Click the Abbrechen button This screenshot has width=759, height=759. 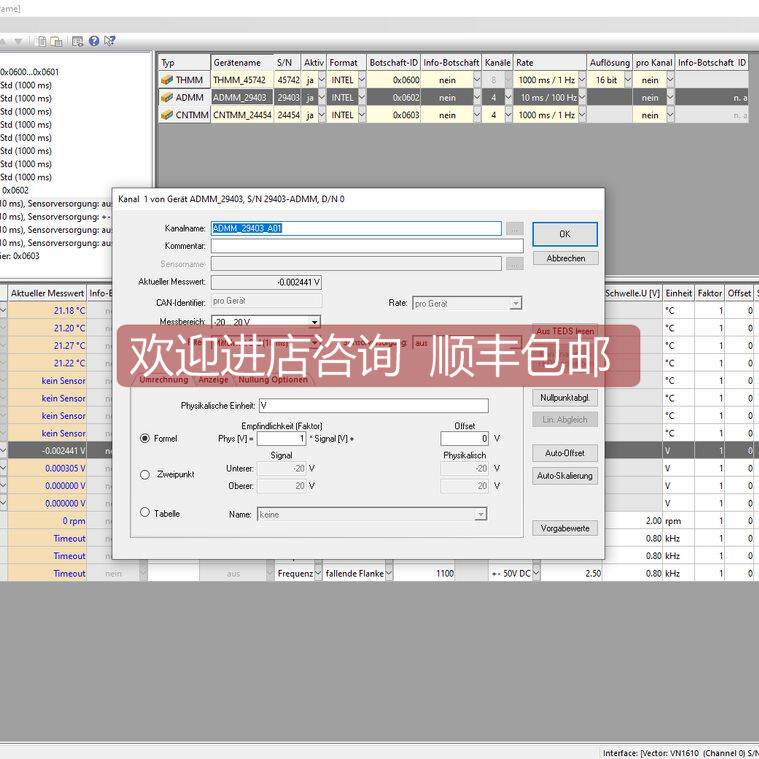pos(565,258)
